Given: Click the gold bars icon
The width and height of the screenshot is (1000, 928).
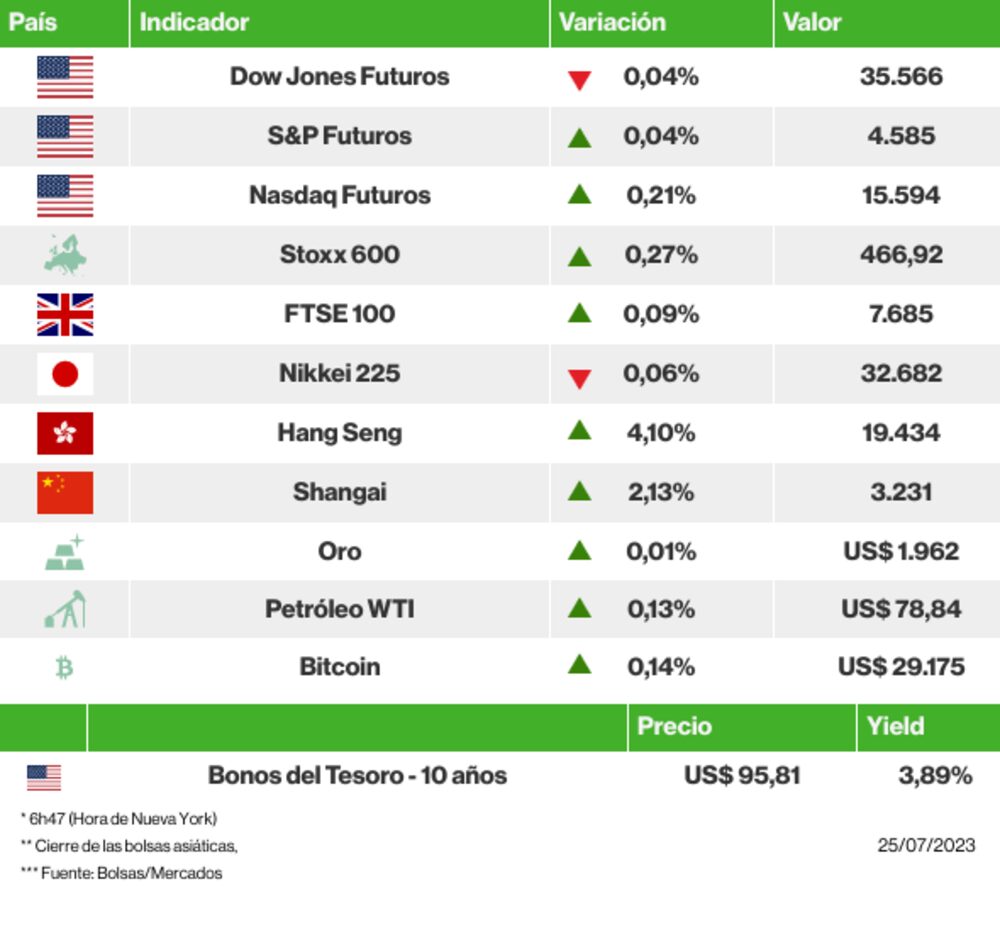Looking at the screenshot, I should tap(65, 552).
